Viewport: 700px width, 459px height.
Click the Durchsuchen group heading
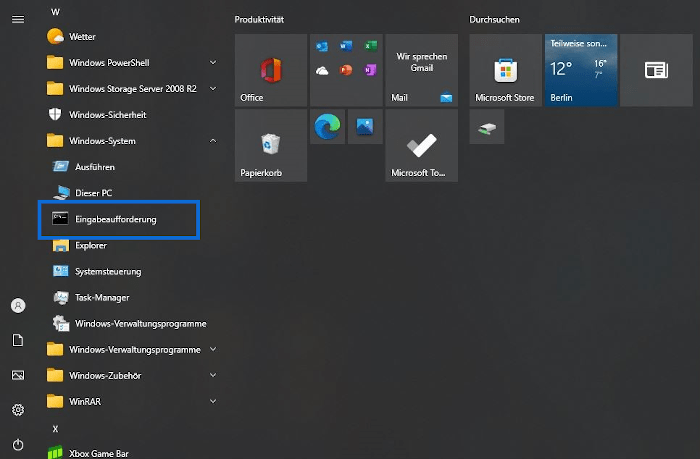click(x=494, y=20)
